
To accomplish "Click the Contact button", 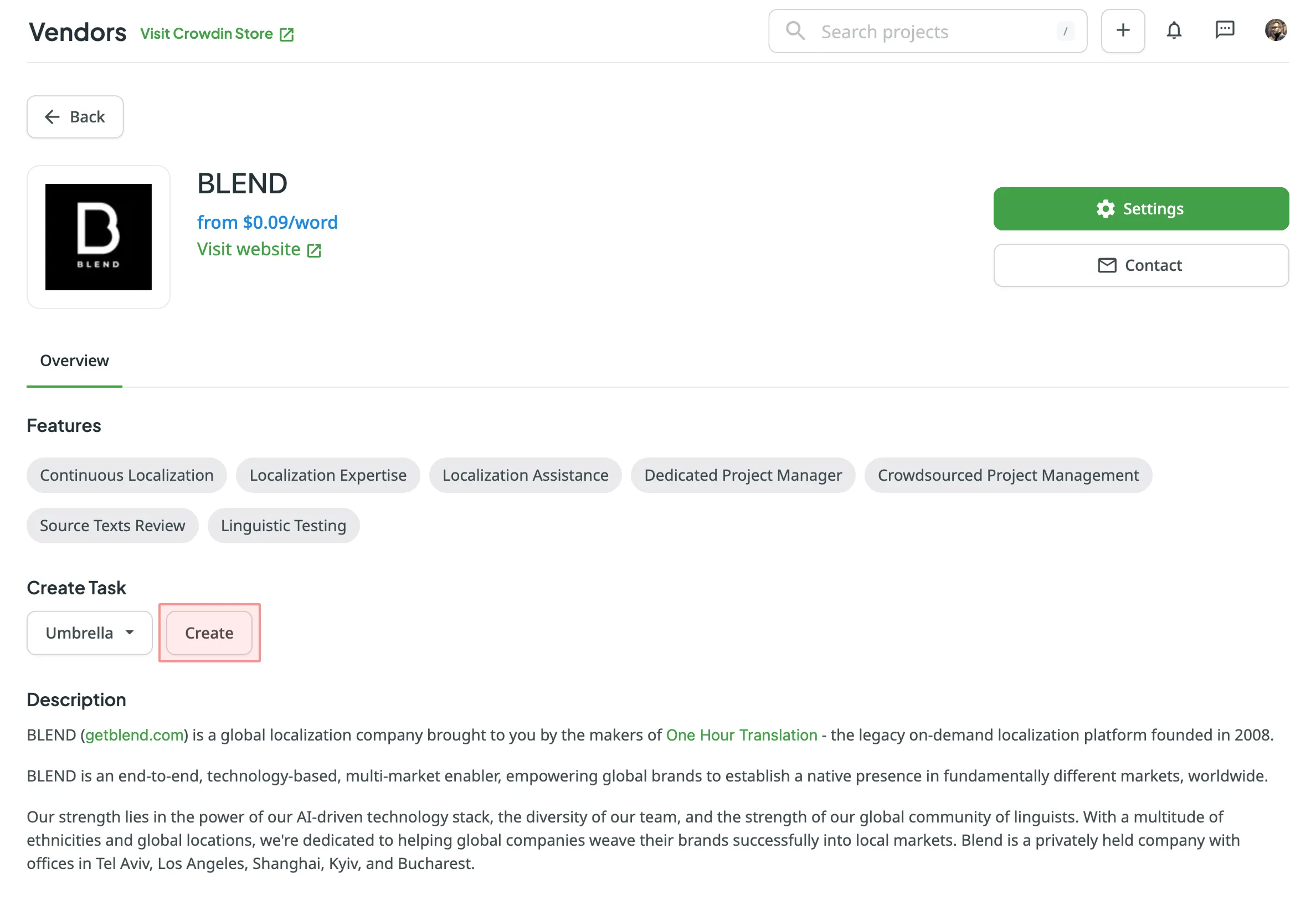I will point(1140,265).
